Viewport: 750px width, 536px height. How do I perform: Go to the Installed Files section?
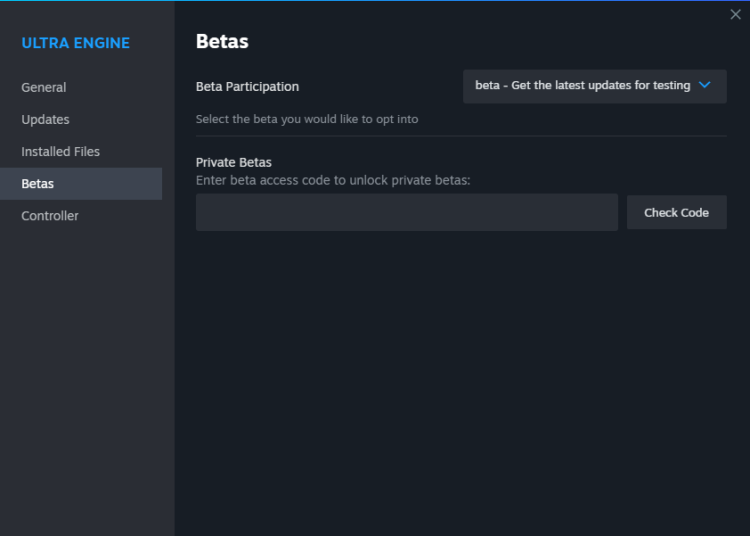click(x=61, y=152)
